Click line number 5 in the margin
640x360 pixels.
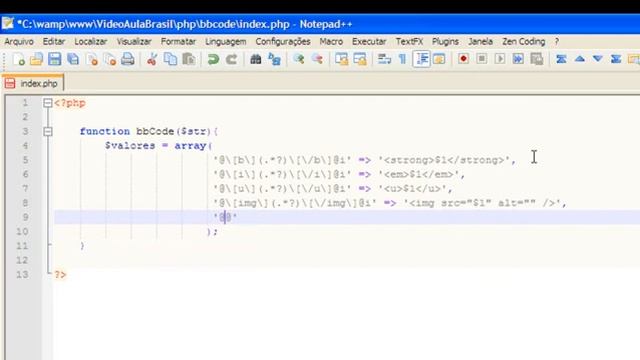[x=25, y=160]
